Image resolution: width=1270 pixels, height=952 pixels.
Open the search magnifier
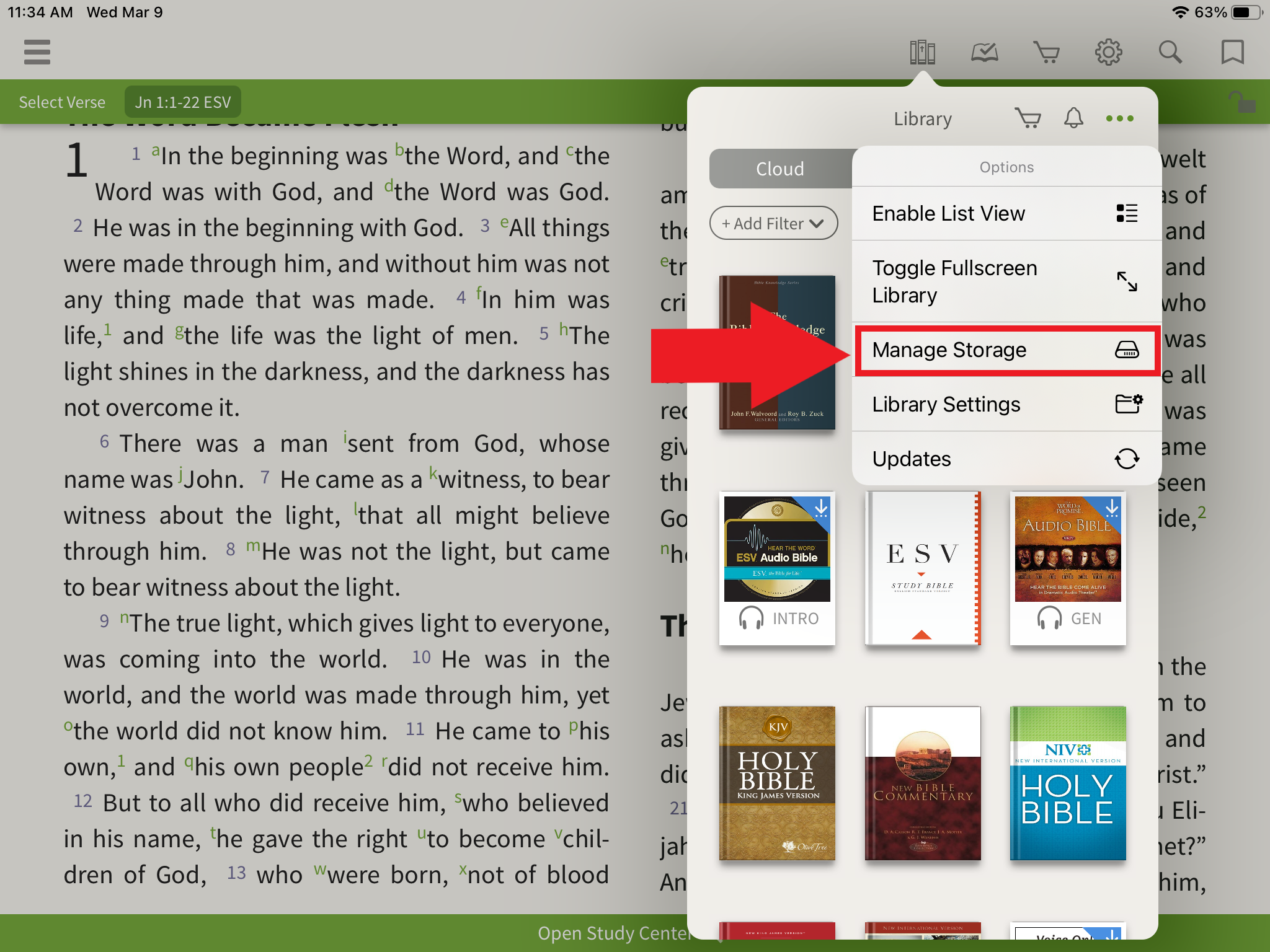coord(1170,52)
